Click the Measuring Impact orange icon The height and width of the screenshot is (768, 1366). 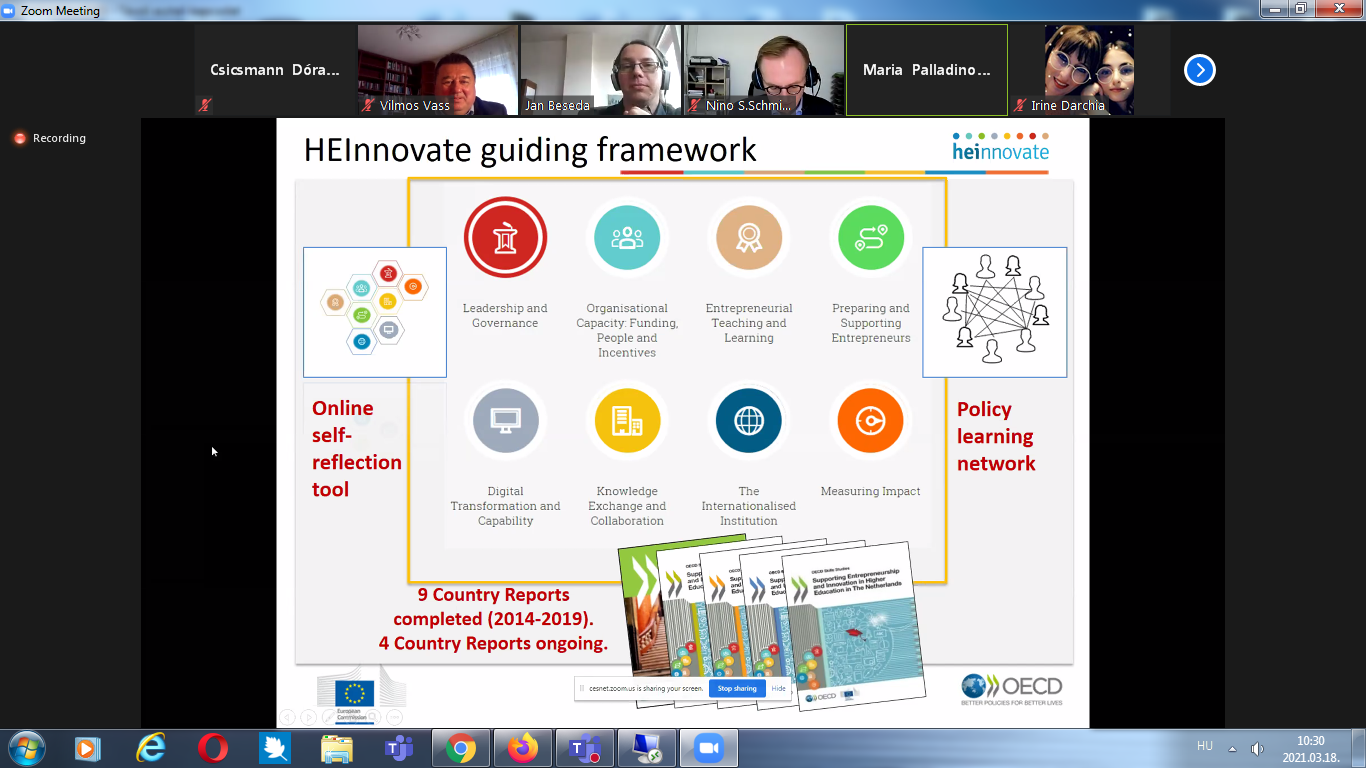coord(870,421)
